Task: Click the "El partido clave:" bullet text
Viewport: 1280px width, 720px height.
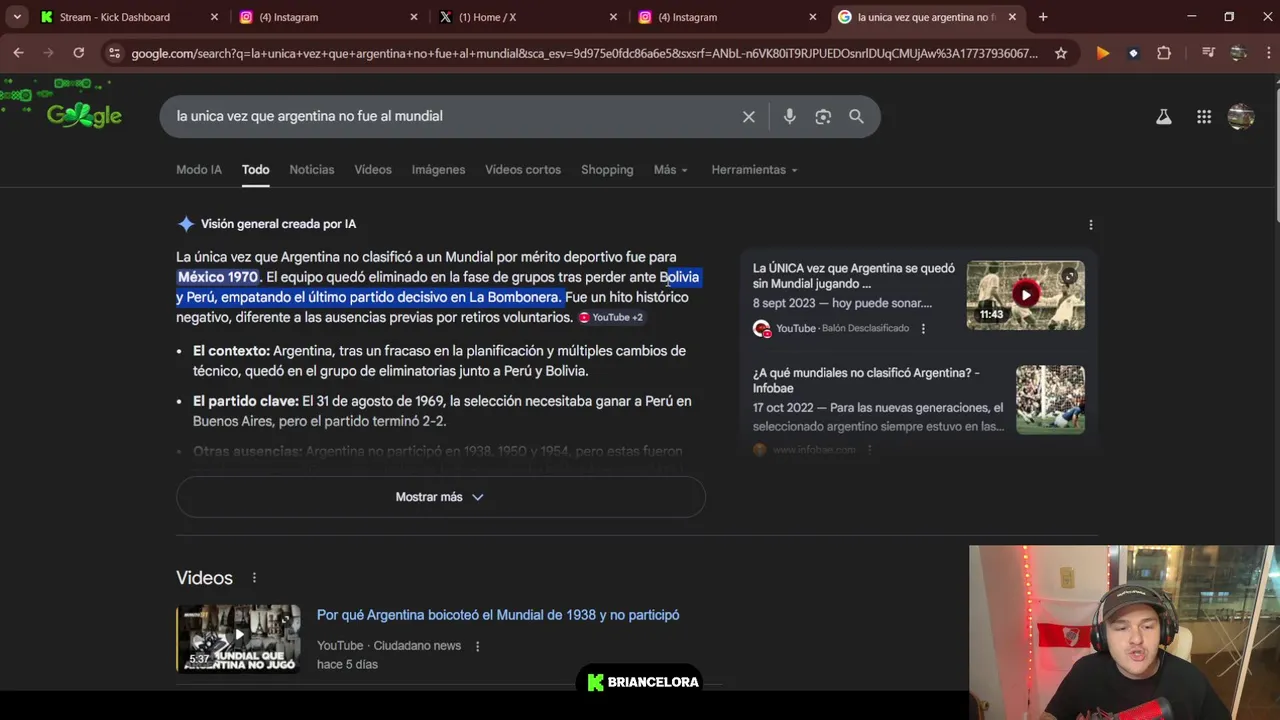Action: click(x=246, y=401)
